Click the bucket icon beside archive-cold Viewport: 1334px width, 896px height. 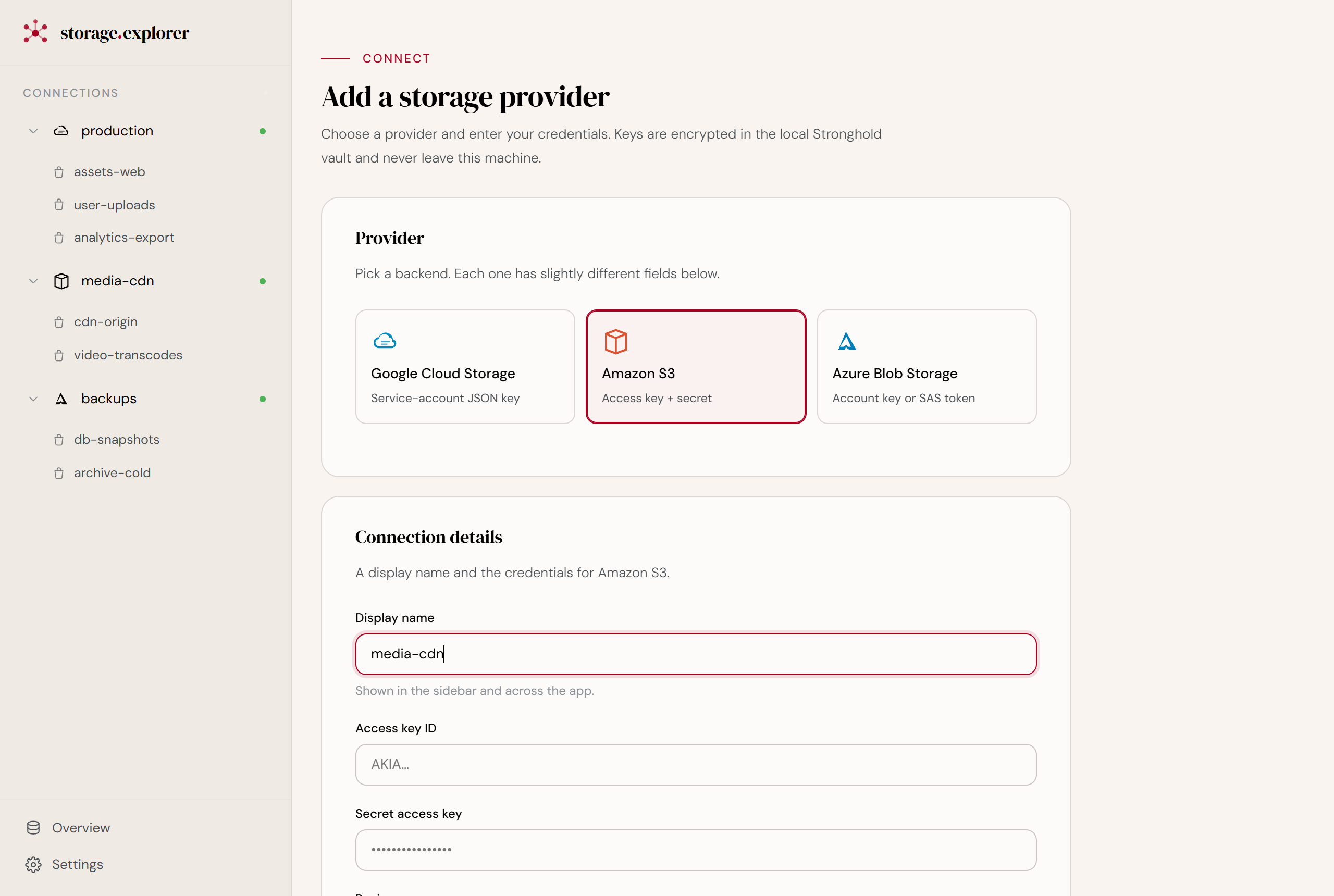click(x=59, y=473)
